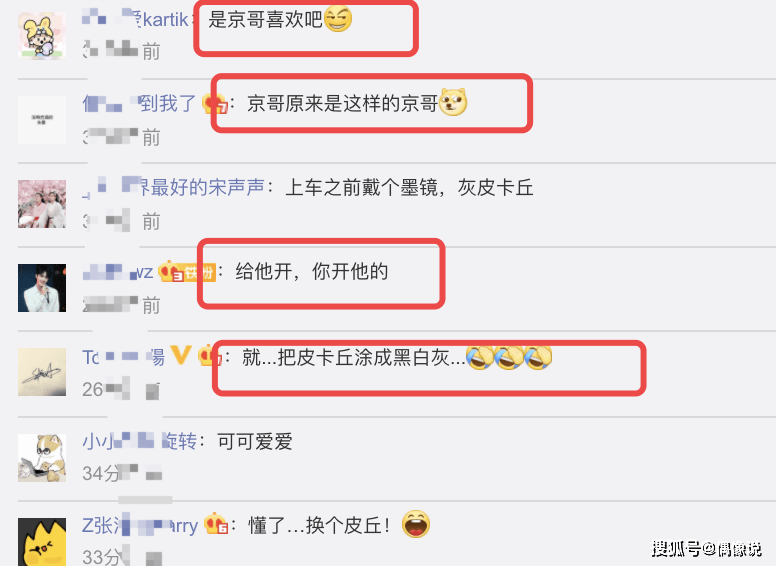The height and width of the screenshot is (566, 776).
Task: Open the handwritten signature avatar
Action: tap(42, 372)
